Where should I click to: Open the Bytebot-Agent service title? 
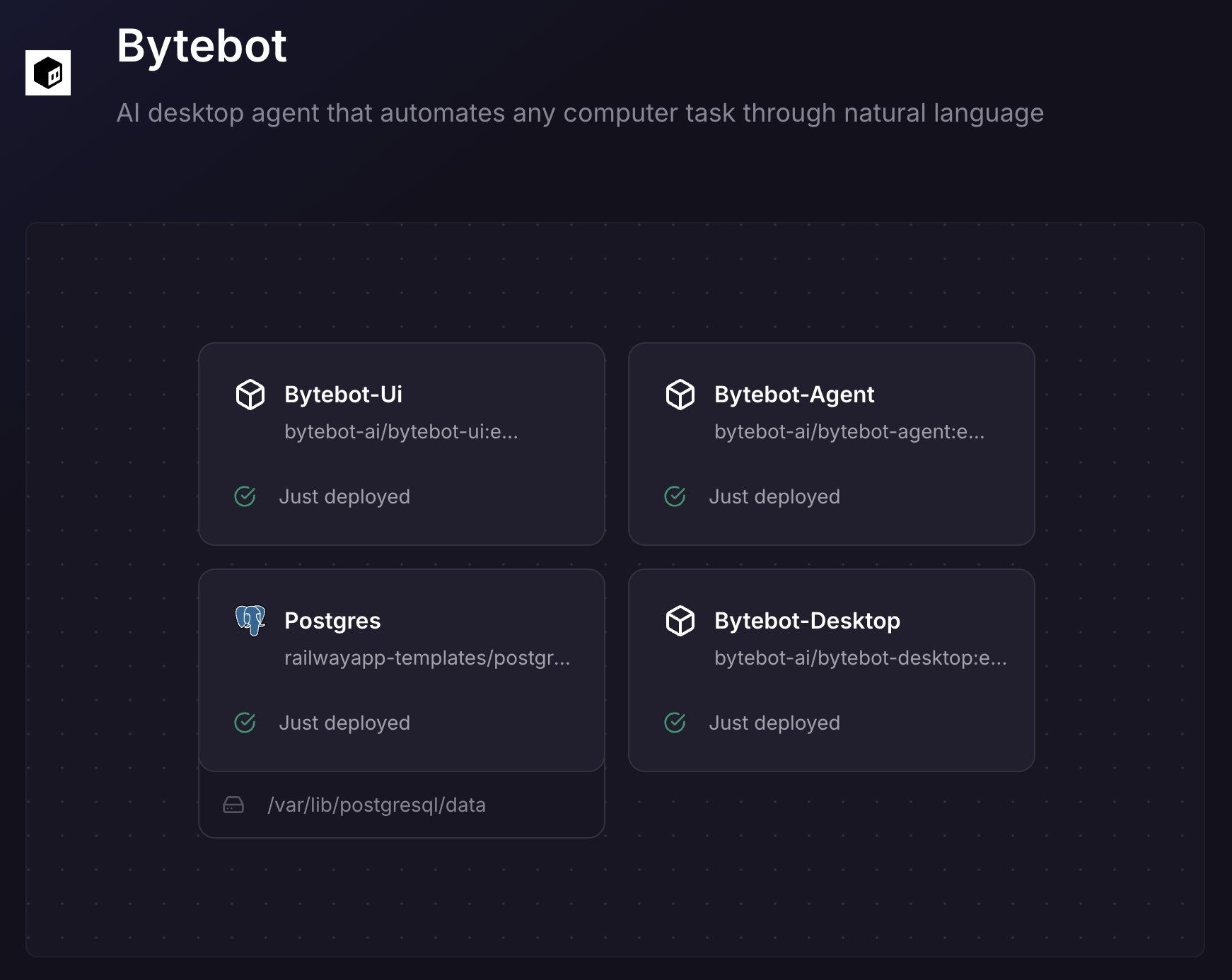[794, 395]
